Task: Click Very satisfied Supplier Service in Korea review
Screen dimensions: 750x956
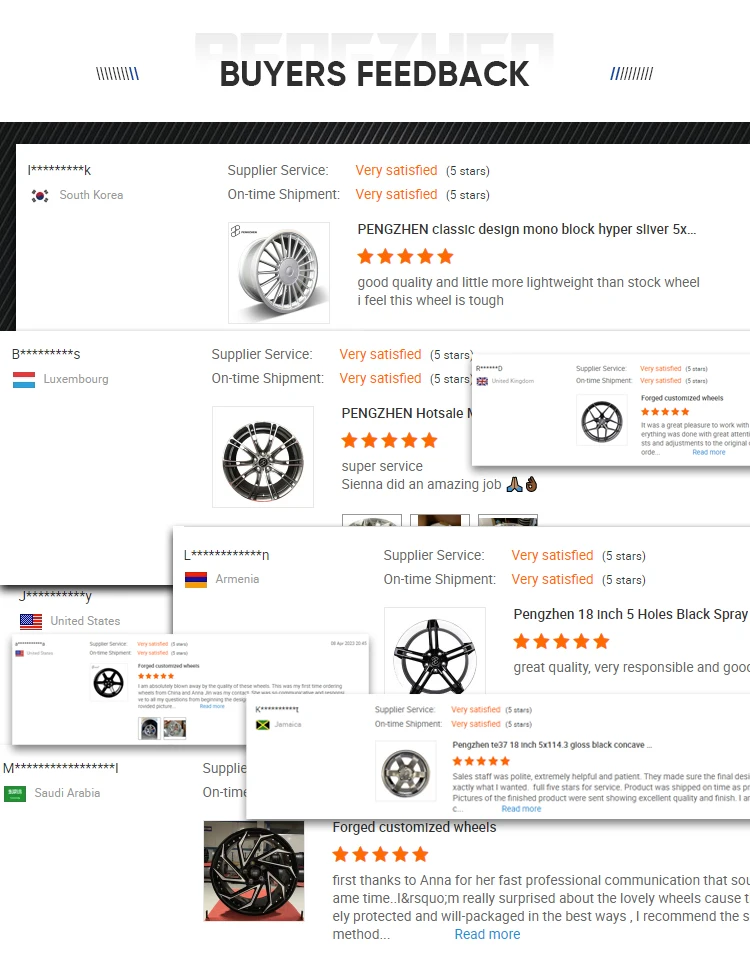Action: pyautogui.click(x=396, y=171)
